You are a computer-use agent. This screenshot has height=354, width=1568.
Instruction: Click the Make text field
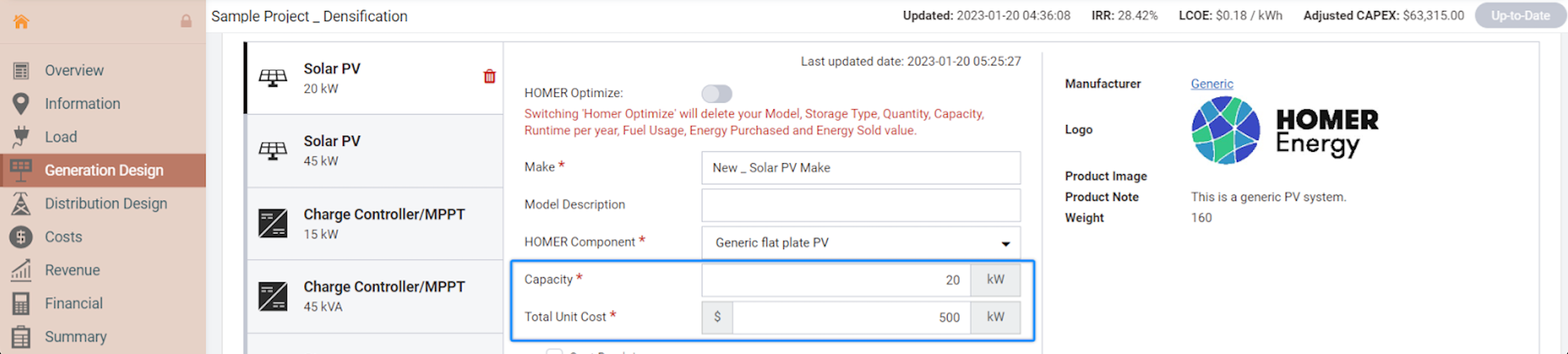pyautogui.click(x=861, y=168)
